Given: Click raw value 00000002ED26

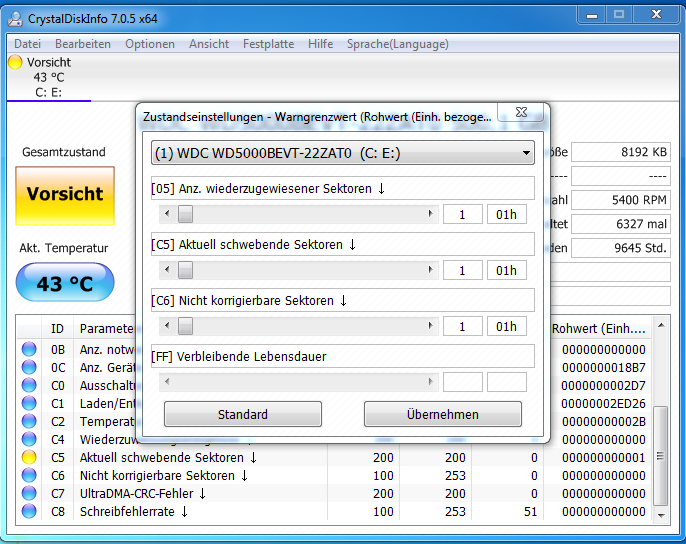Looking at the screenshot, I should tap(604, 404).
